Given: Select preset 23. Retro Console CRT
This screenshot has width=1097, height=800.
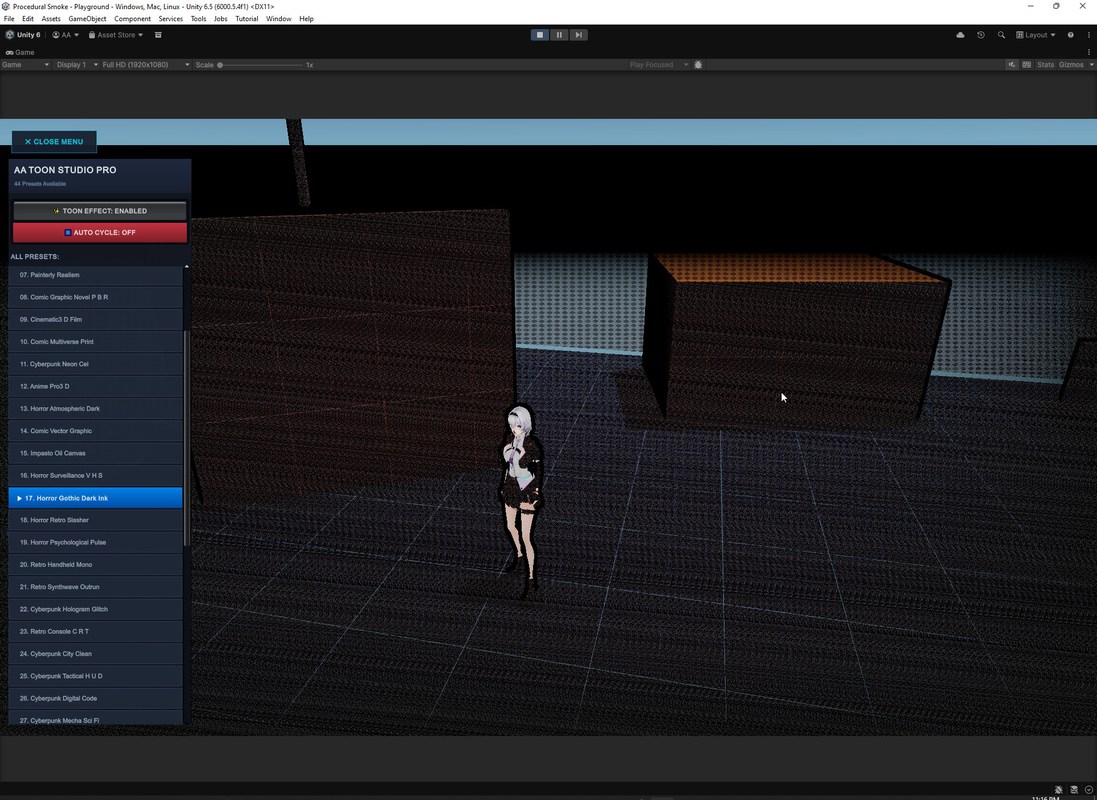Looking at the screenshot, I should 95,631.
